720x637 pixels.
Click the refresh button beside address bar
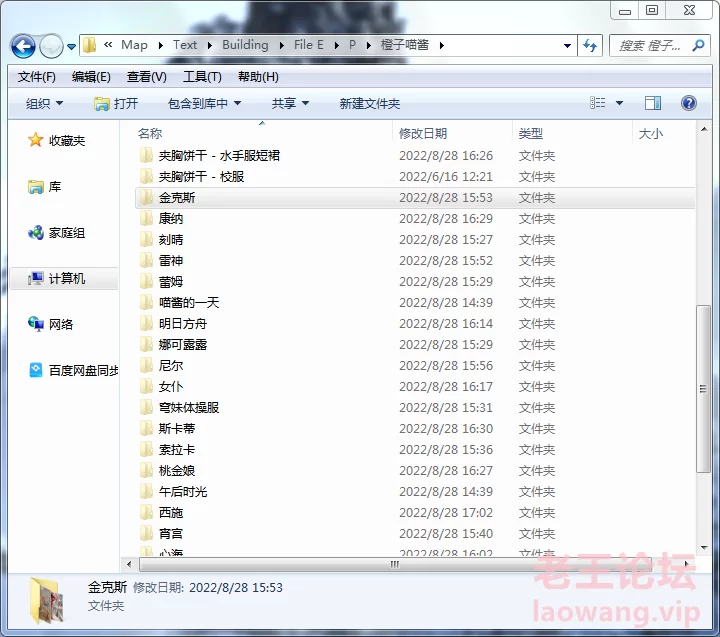pyautogui.click(x=590, y=45)
